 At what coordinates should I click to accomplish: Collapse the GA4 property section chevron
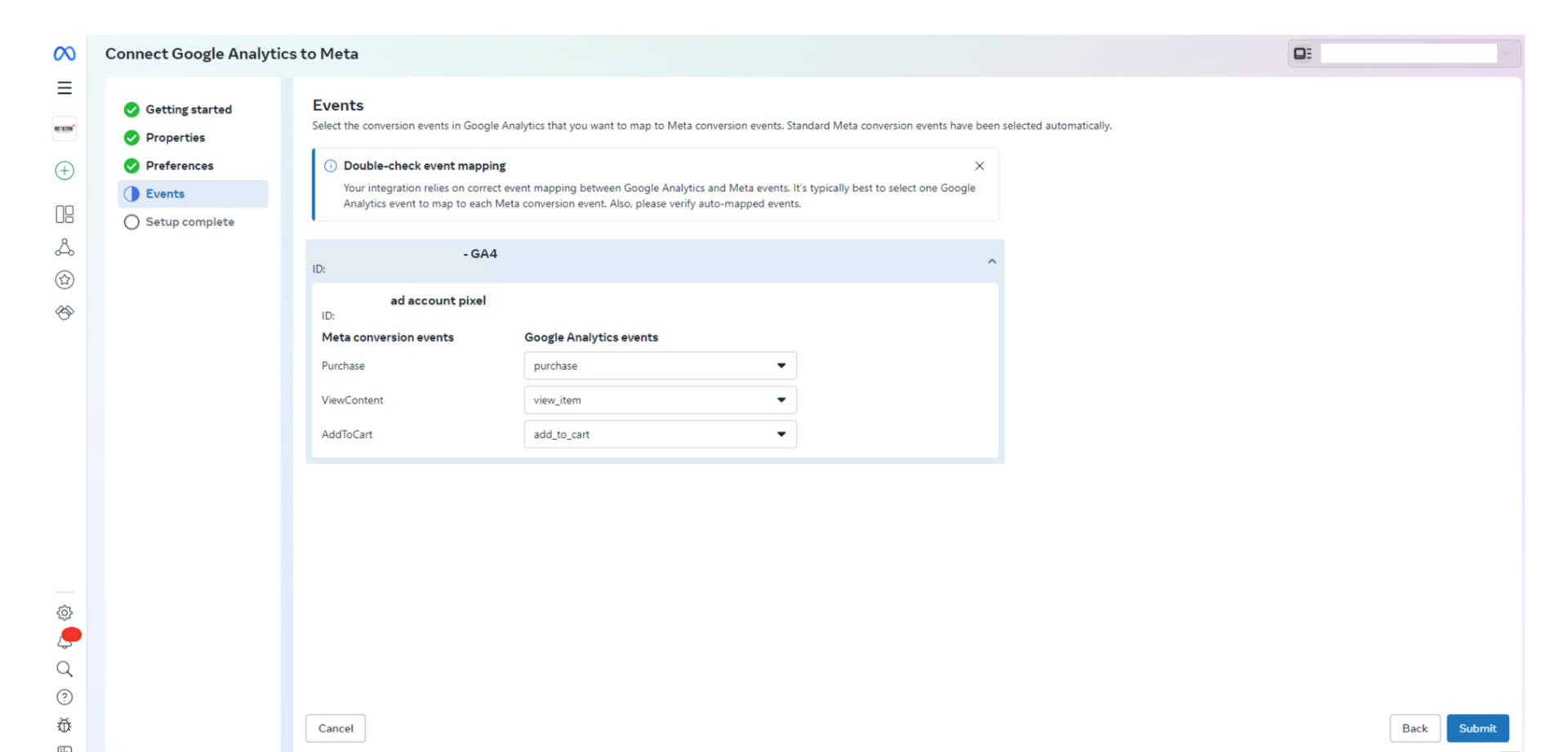pos(991,261)
